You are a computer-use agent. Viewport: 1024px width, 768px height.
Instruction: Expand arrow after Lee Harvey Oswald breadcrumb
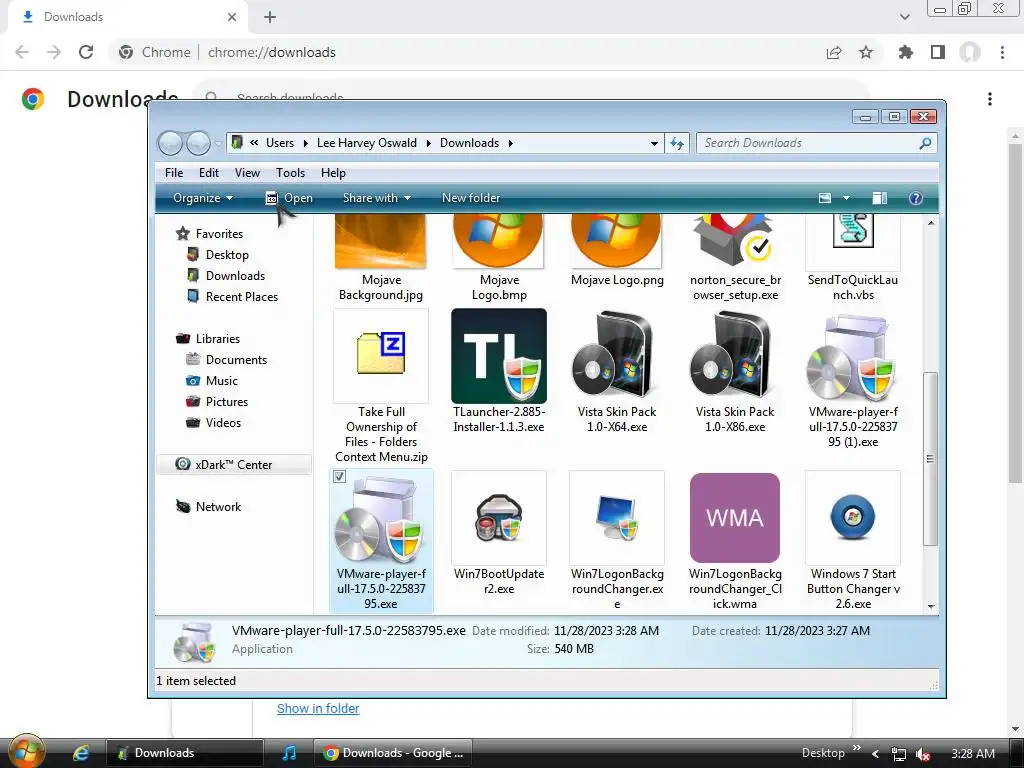428,143
